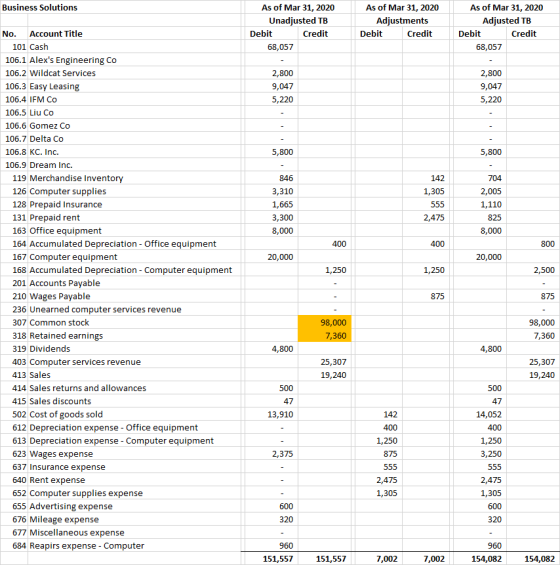Select the 'Business Solutions' title cell
Image resolution: width=560 pixels, height=565 pixels.
40,8
